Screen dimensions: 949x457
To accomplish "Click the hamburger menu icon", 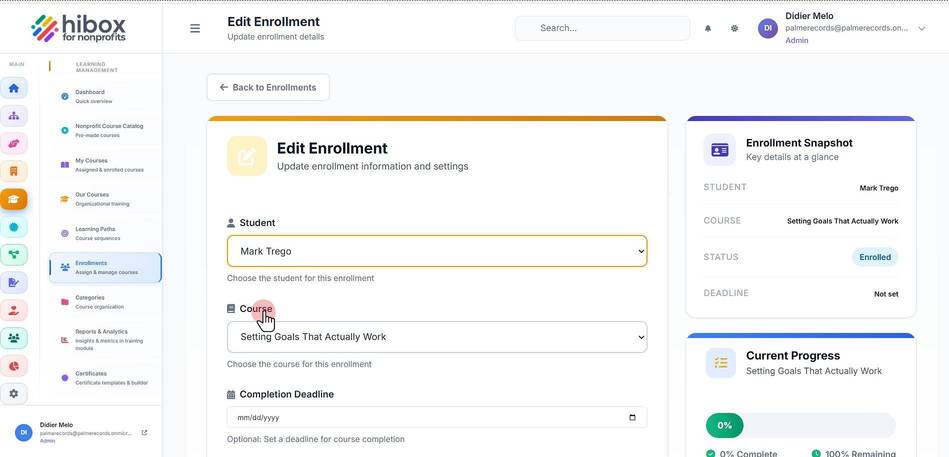I will (x=195, y=28).
